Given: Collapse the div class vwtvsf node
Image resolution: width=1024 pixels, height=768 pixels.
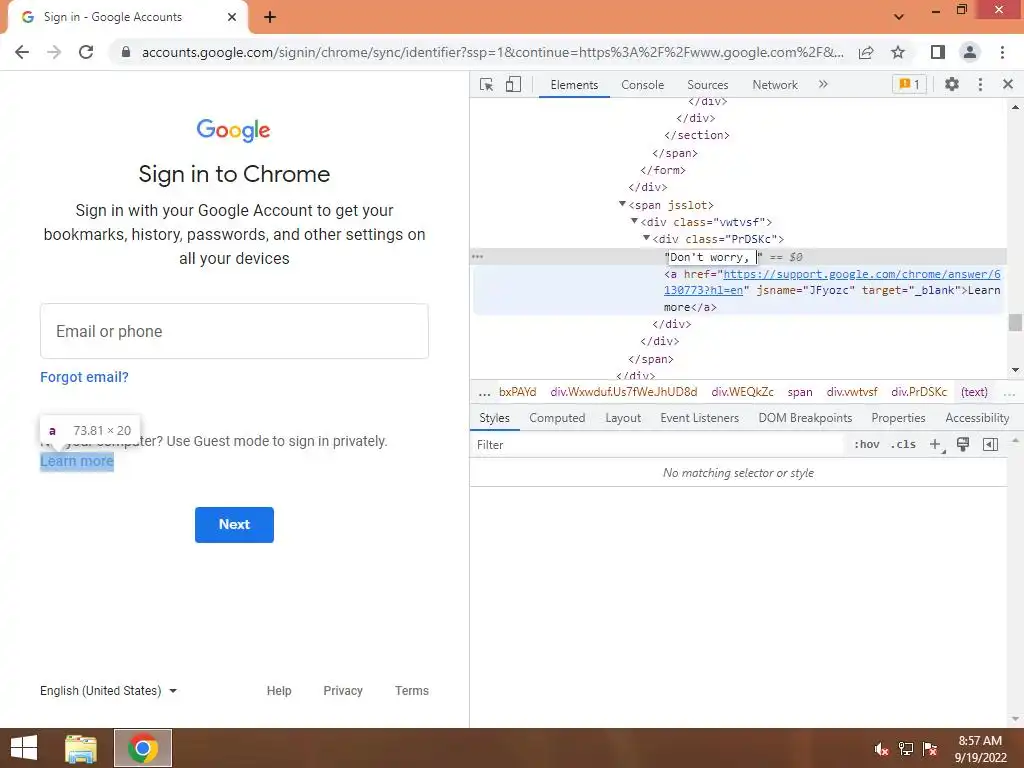Looking at the screenshot, I should tap(634, 221).
